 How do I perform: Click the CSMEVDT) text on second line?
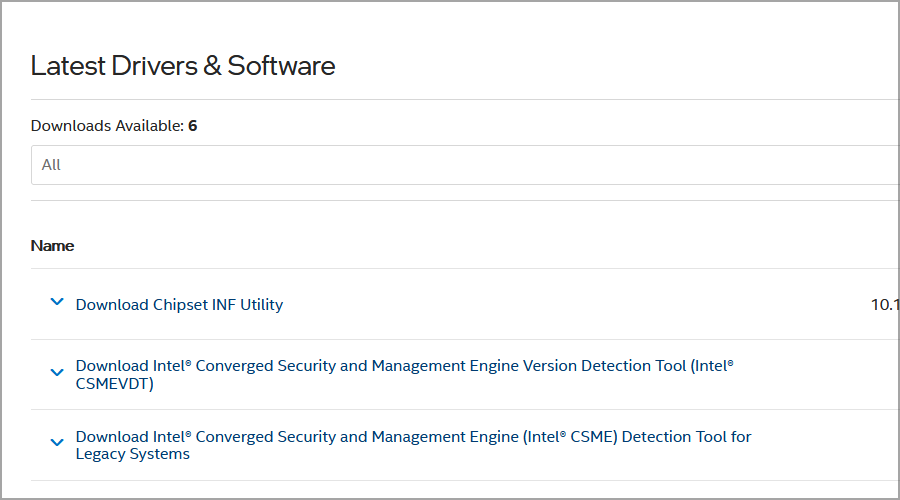114,383
